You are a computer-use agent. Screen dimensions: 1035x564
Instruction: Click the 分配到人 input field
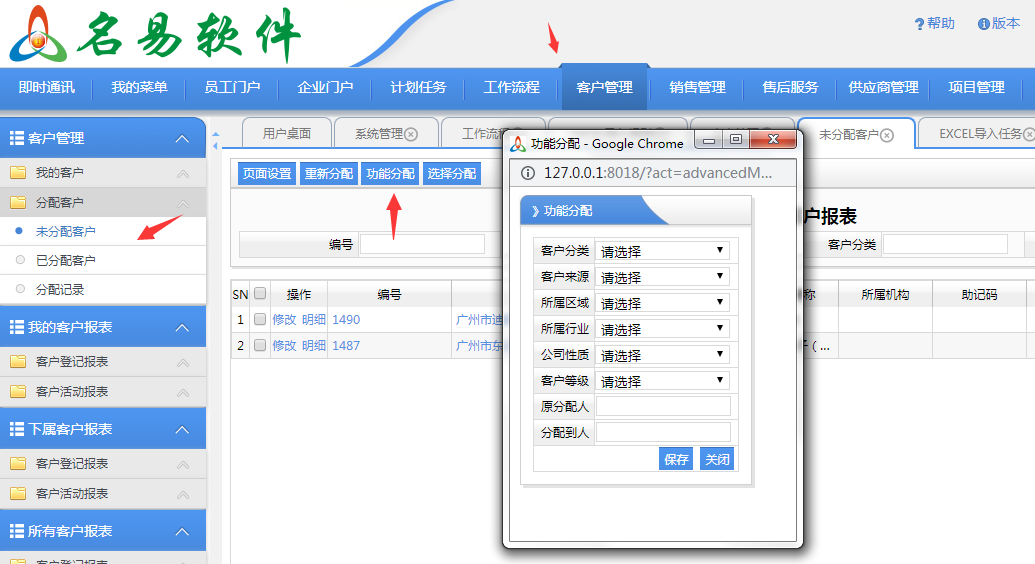point(663,432)
